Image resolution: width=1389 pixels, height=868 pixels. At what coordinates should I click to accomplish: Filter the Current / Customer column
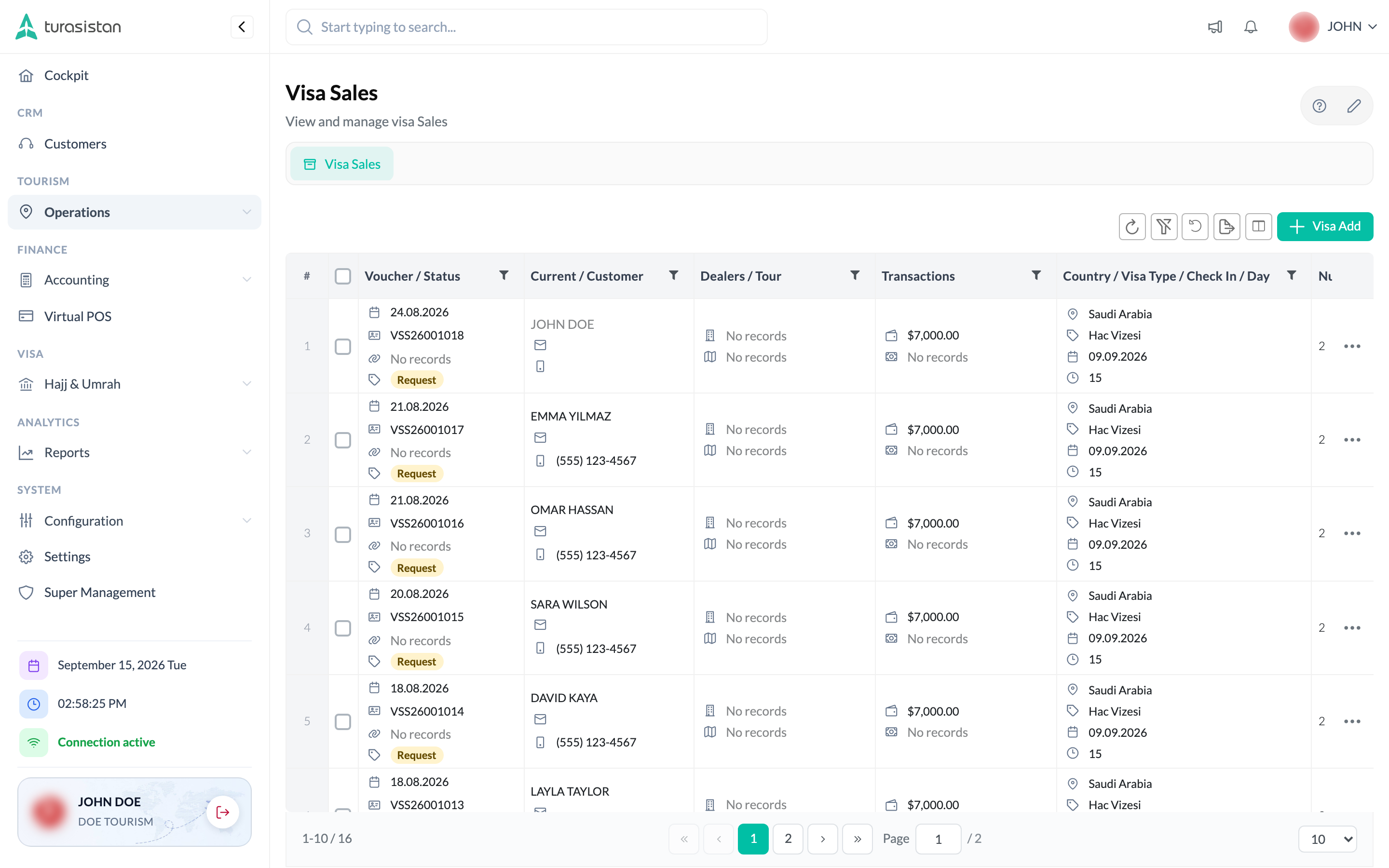coord(673,275)
